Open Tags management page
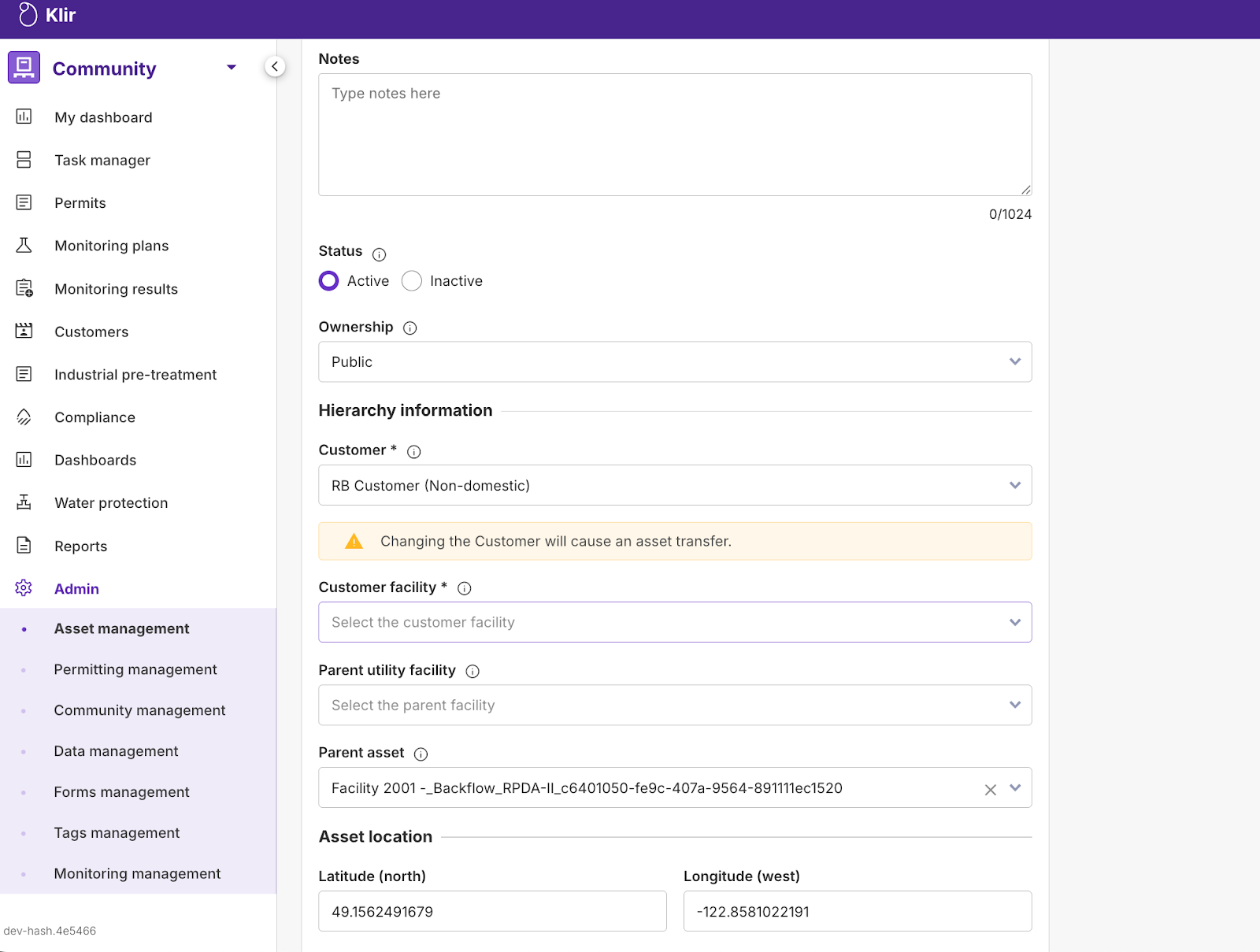The image size is (1260, 952). pos(117,832)
